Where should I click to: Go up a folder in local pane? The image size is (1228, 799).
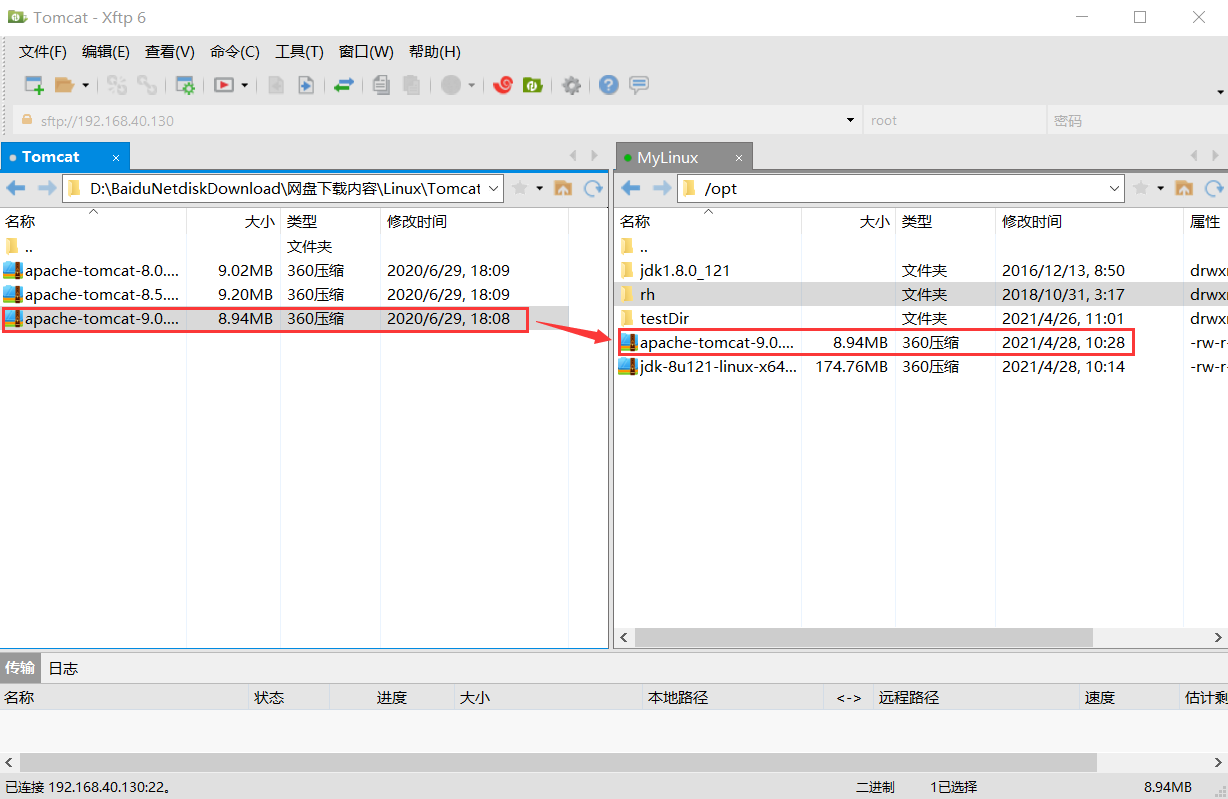pos(563,188)
